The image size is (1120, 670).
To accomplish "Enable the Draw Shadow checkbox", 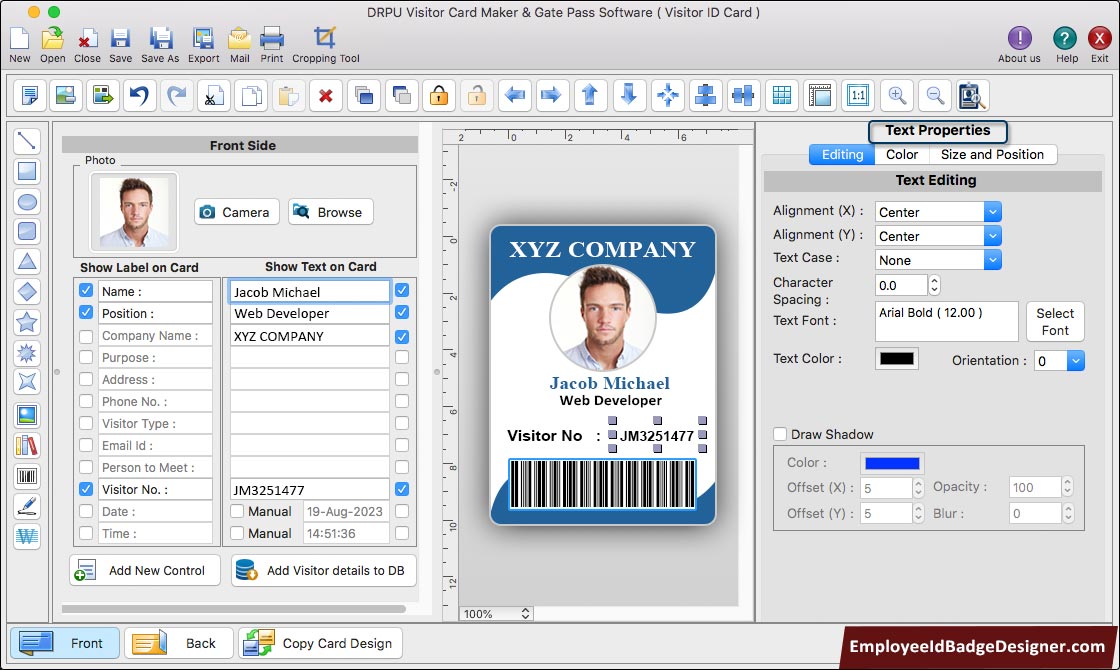I will (780, 434).
